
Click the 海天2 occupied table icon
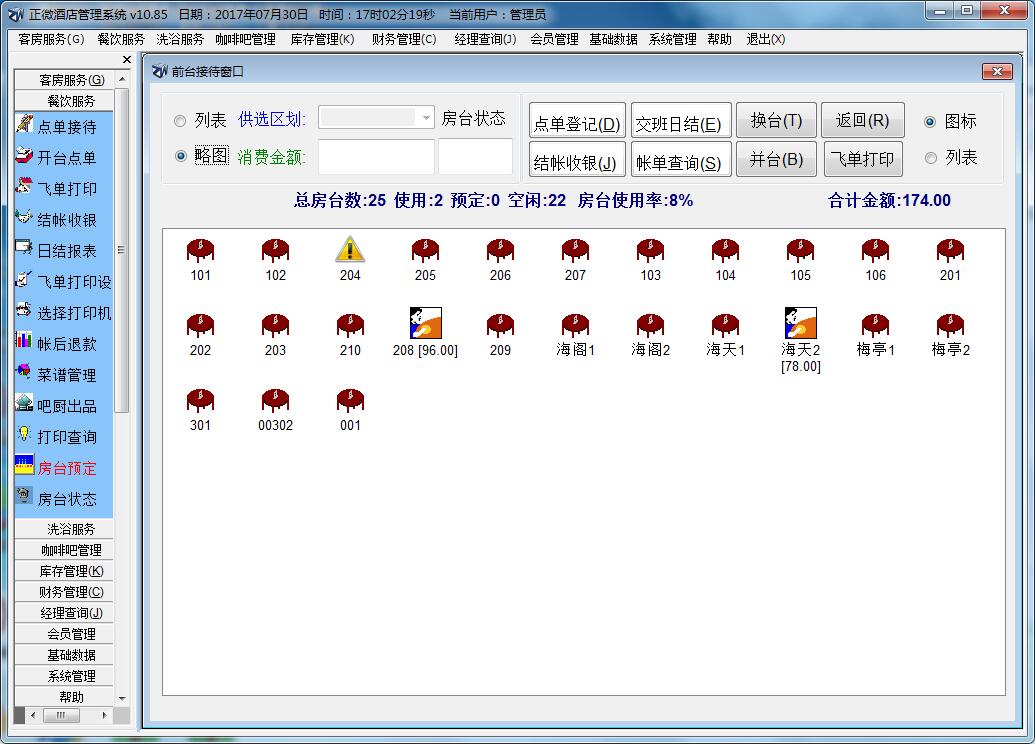[x=800, y=323]
